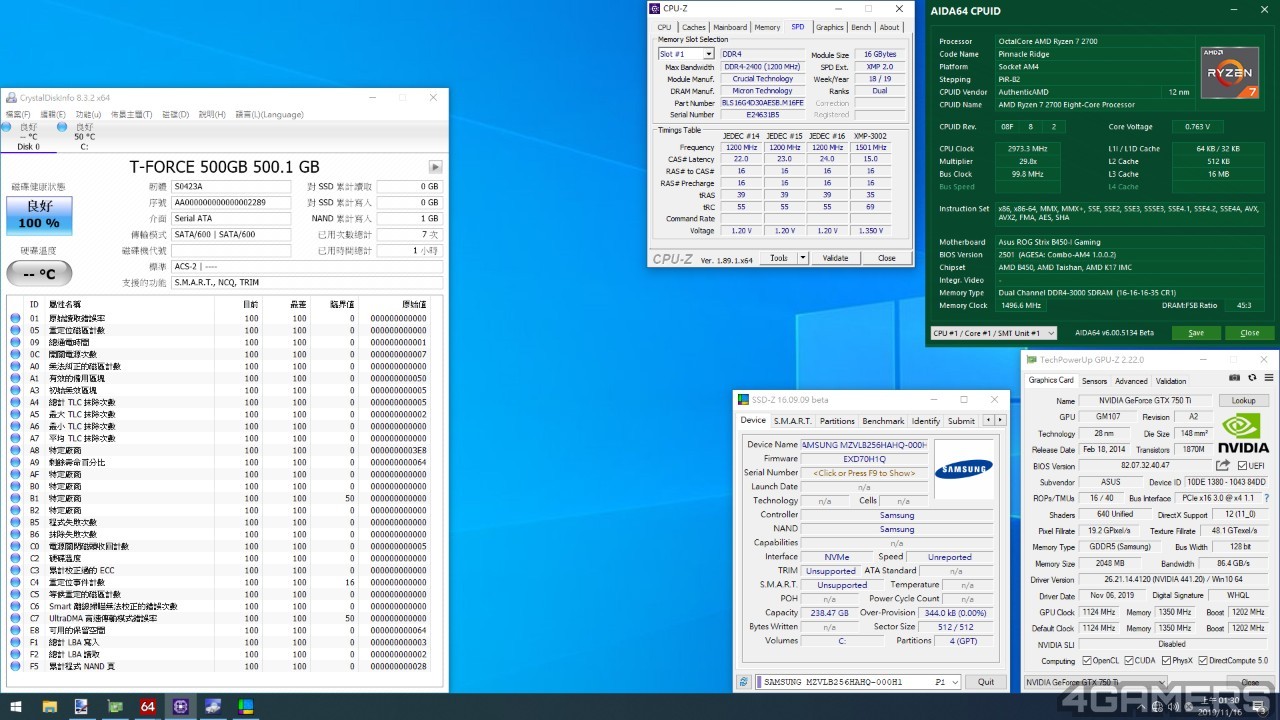This screenshot has width=1280, height=720.
Task: Open the Partitions tab in SSD-Z
Action: click(x=837, y=421)
